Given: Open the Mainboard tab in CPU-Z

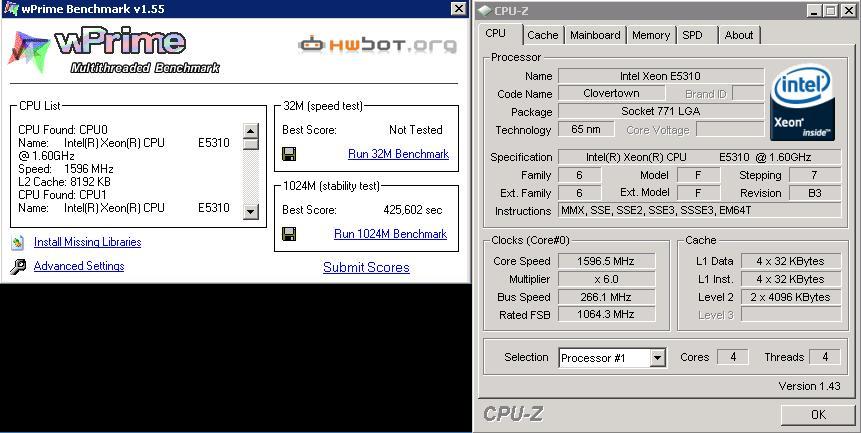Looking at the screenshot, I should [x=595, y=35].
